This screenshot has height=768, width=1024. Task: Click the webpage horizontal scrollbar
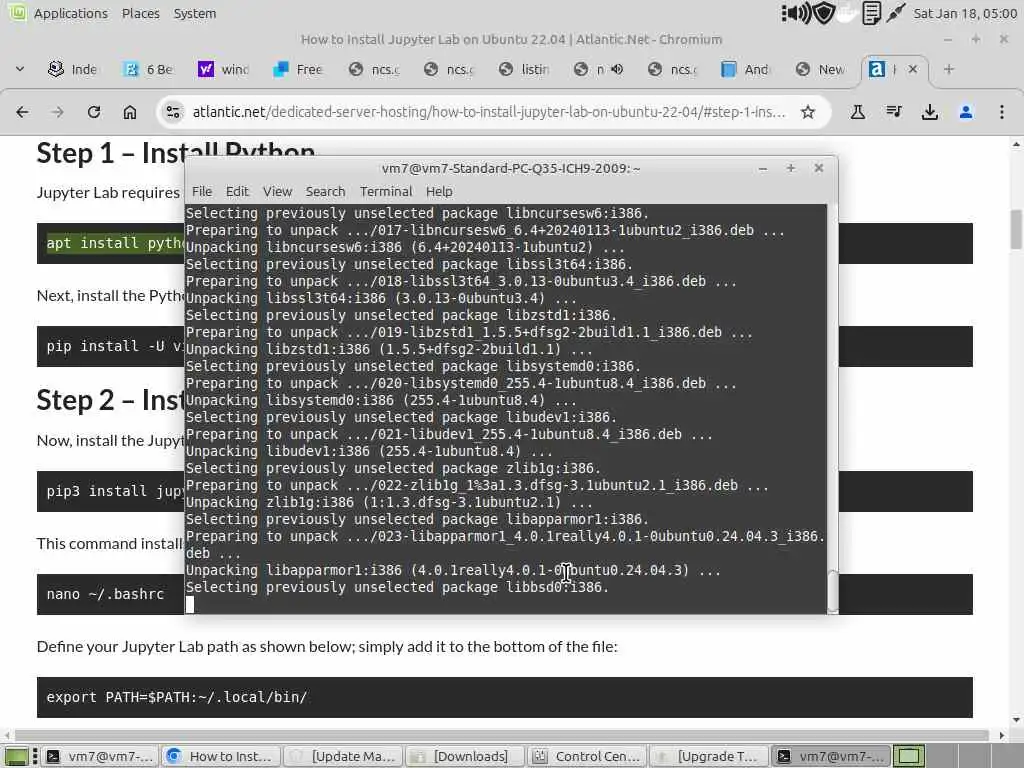click(x=502, y=735)
